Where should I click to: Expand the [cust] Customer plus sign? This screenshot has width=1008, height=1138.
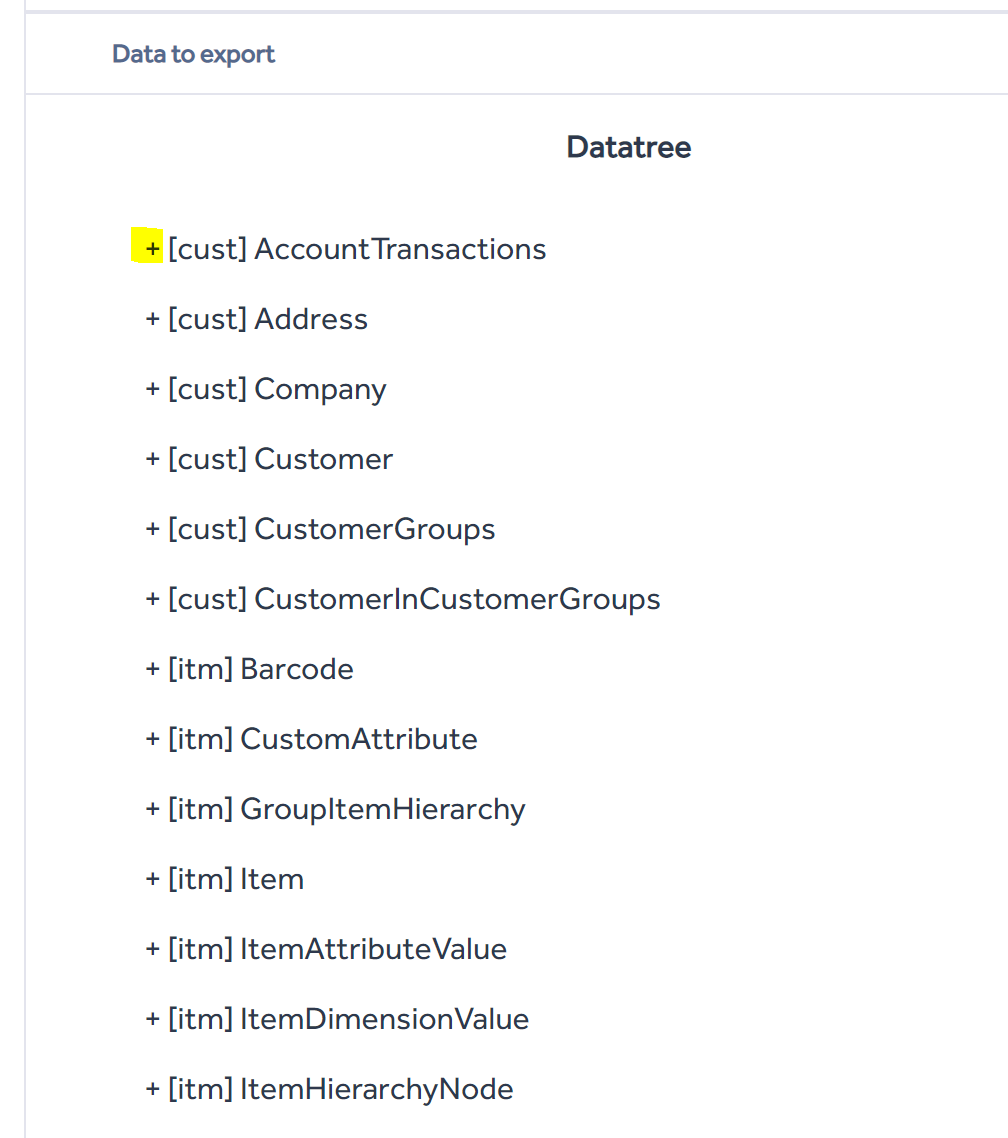click(152, 459)
